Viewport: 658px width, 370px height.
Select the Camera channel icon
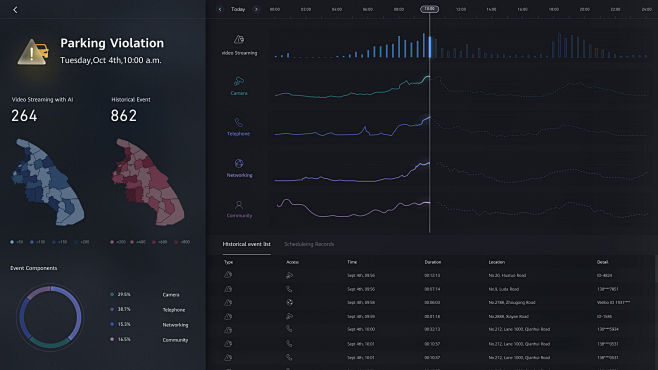point(239,81)
